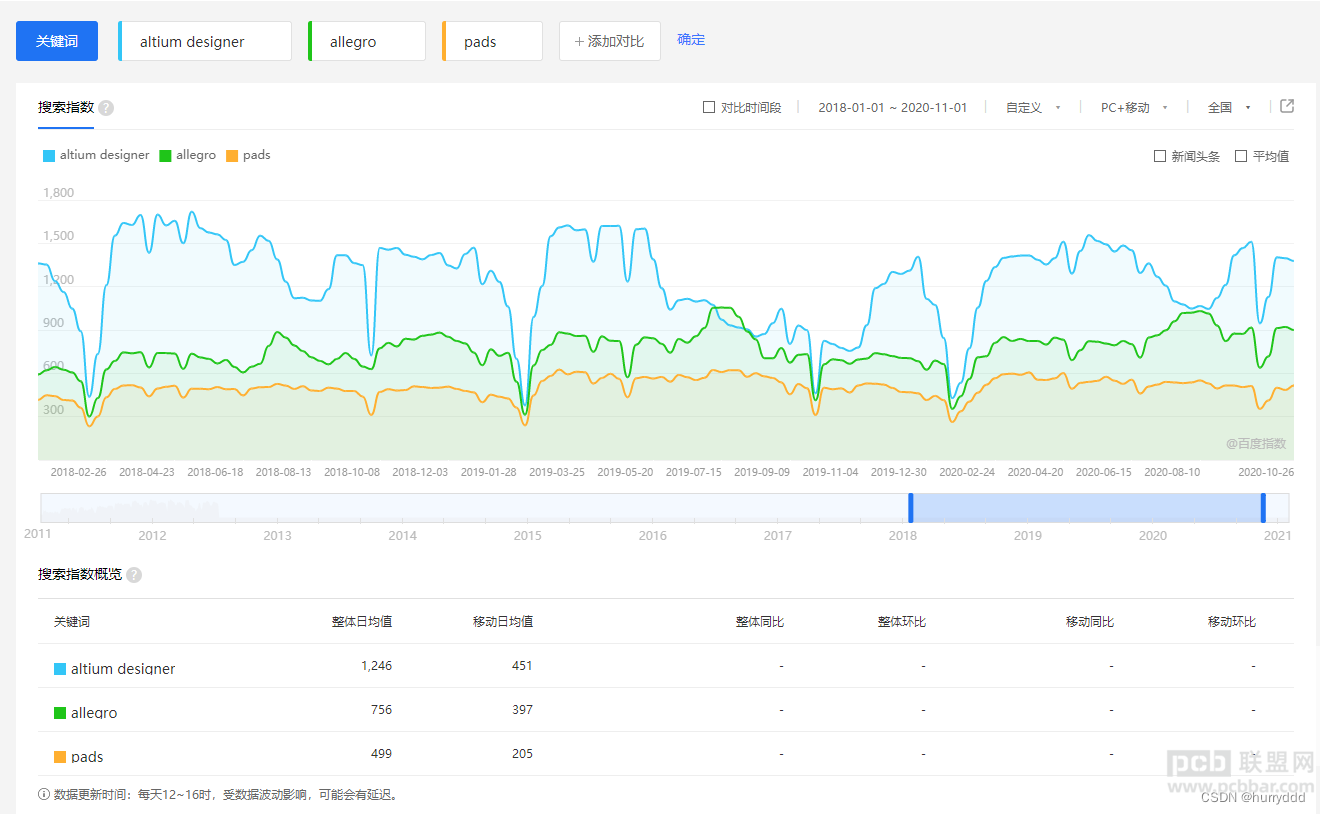Click the 添加对比 button
The width and height of the screenshot is (1320, 814).
point(609,41)
